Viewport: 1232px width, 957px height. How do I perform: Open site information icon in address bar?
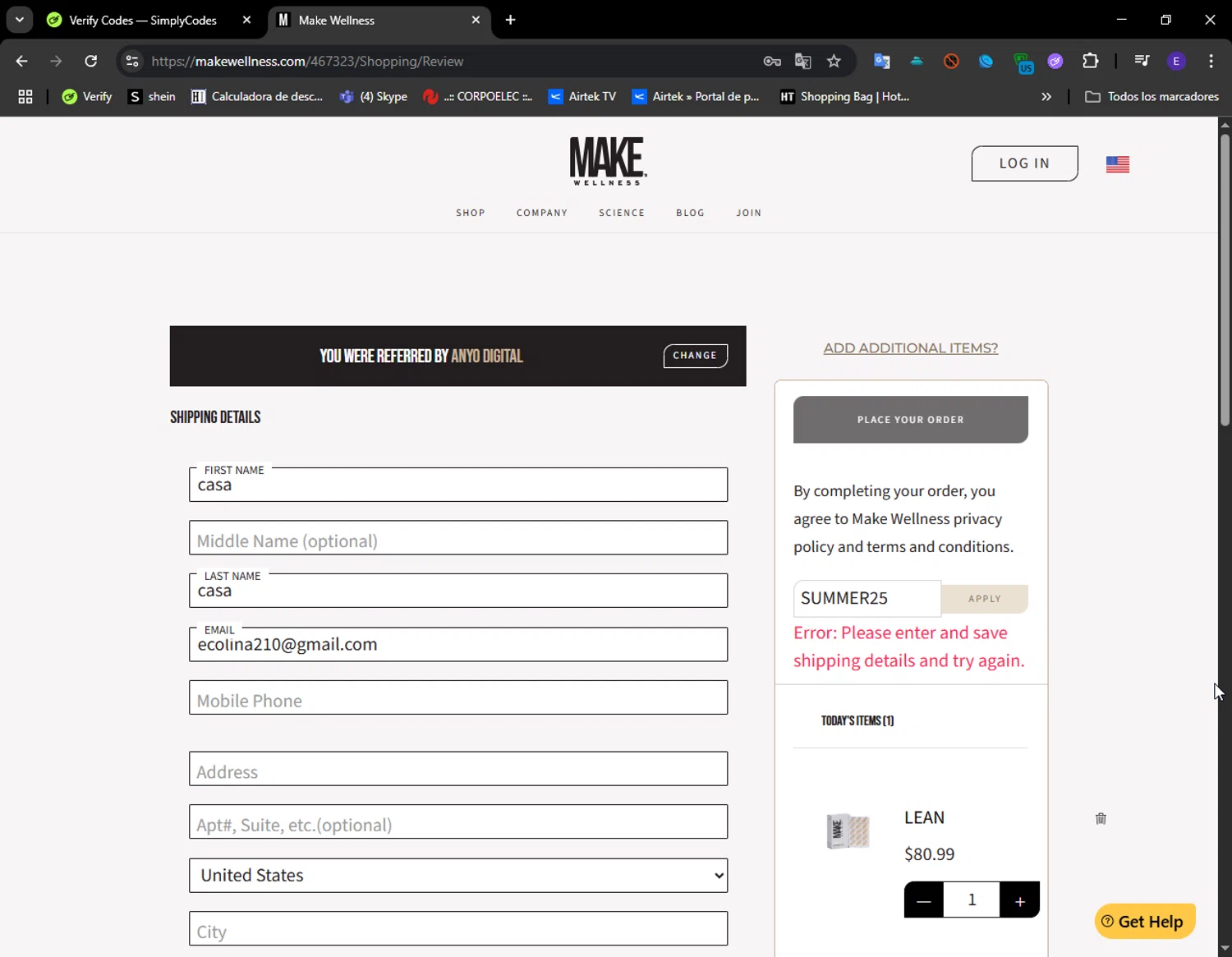tap(132, 61)
